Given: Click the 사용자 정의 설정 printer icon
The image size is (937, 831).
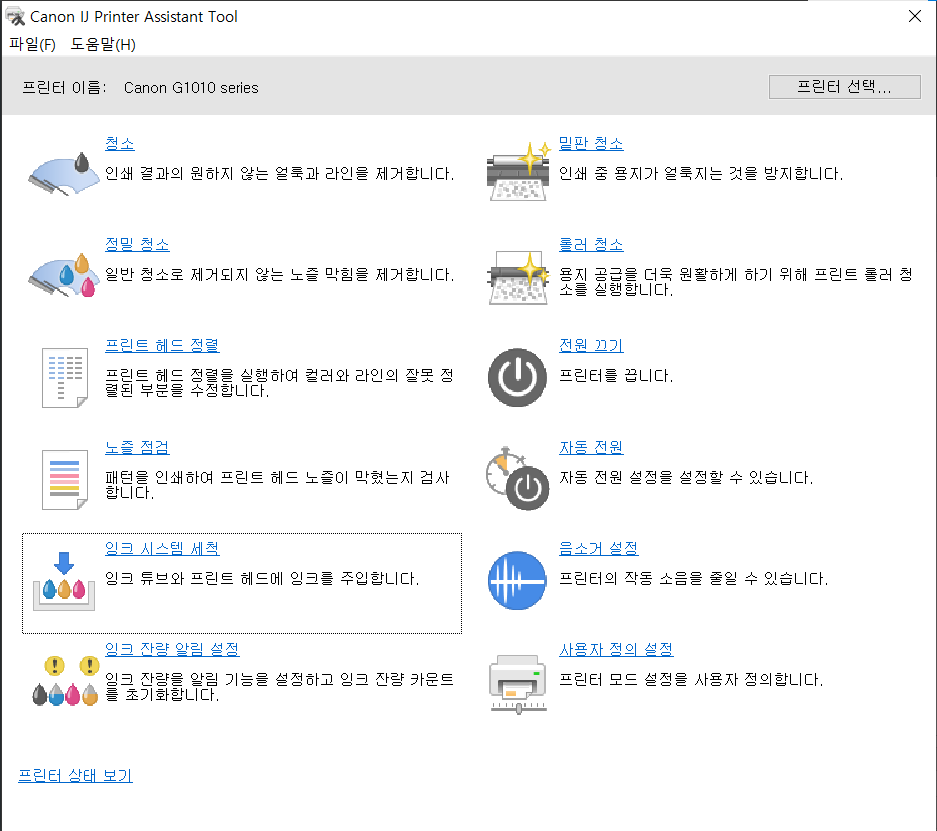Looking at the screenshot, I should tap(518, 684).
